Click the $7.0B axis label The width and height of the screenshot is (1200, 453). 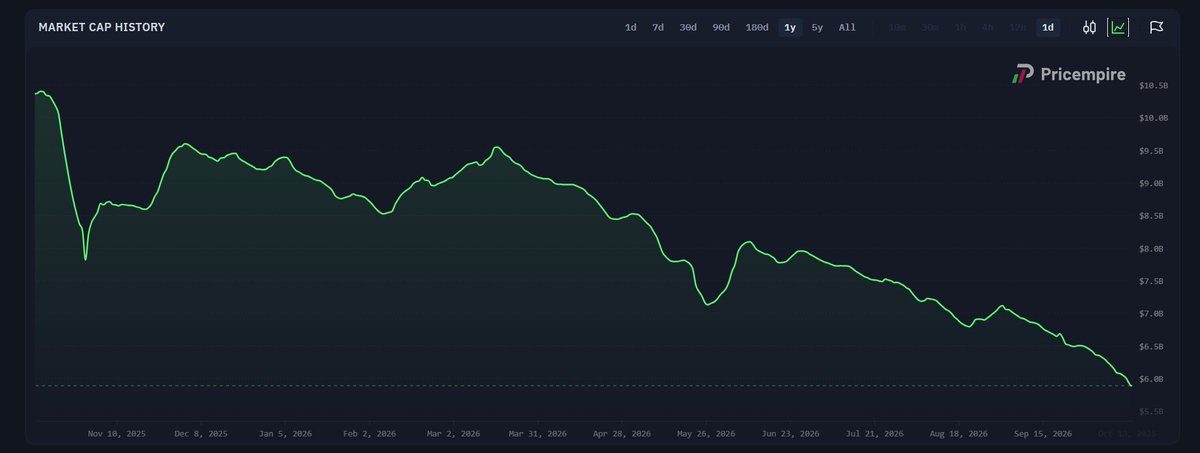pos(1151,314)
